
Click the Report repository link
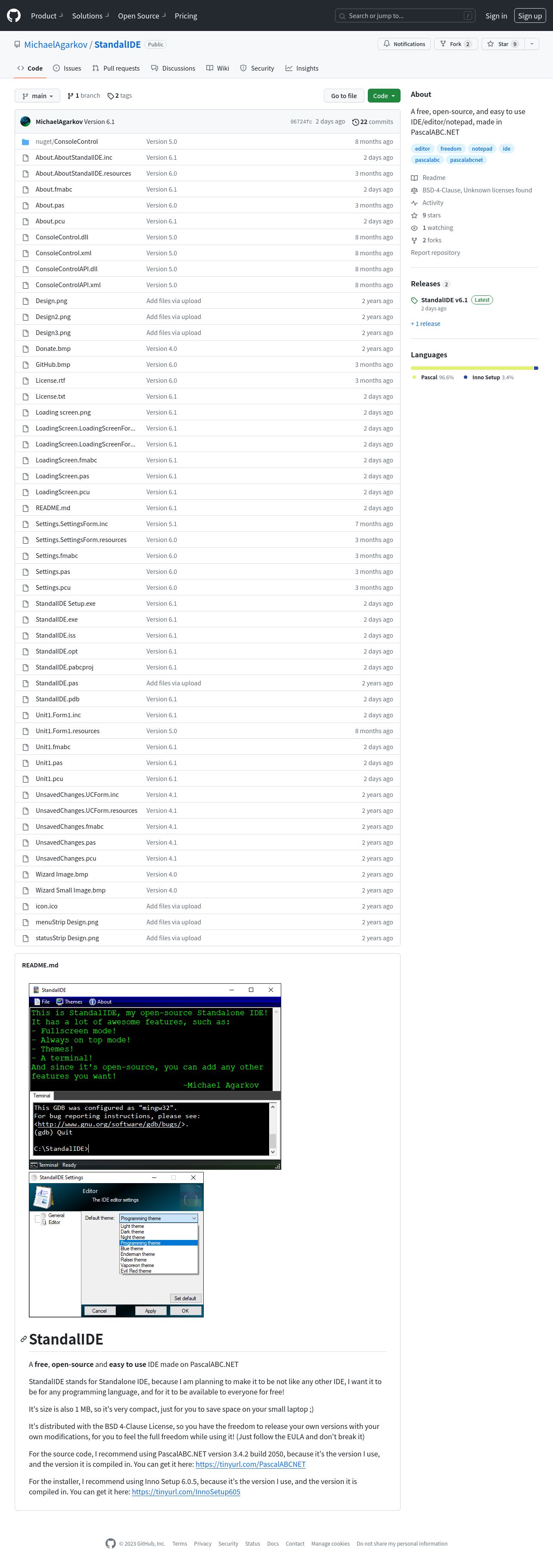point(435,253)
